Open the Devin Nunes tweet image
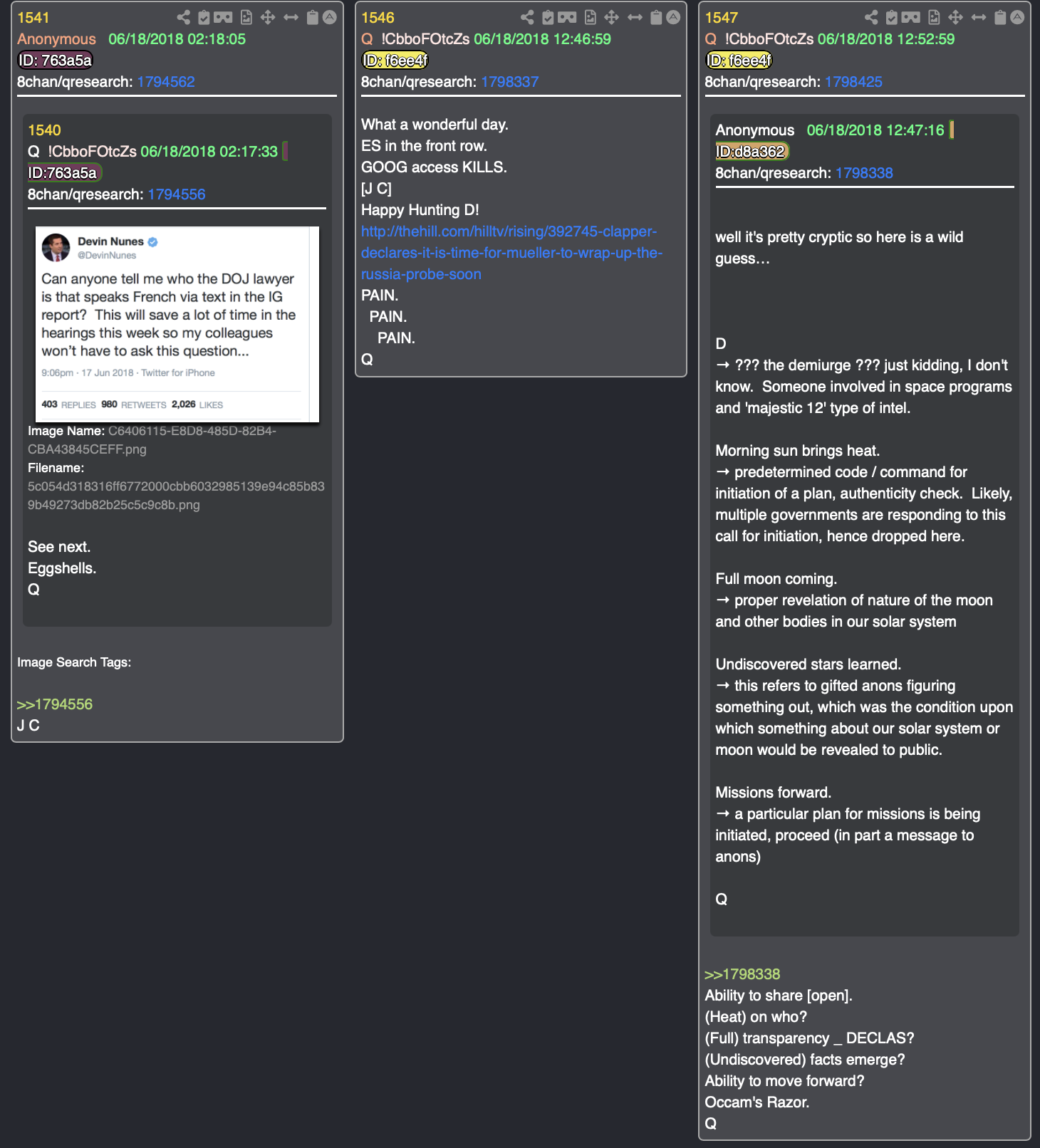Viewport: 1040px width, 1148px height. point(177,324)
